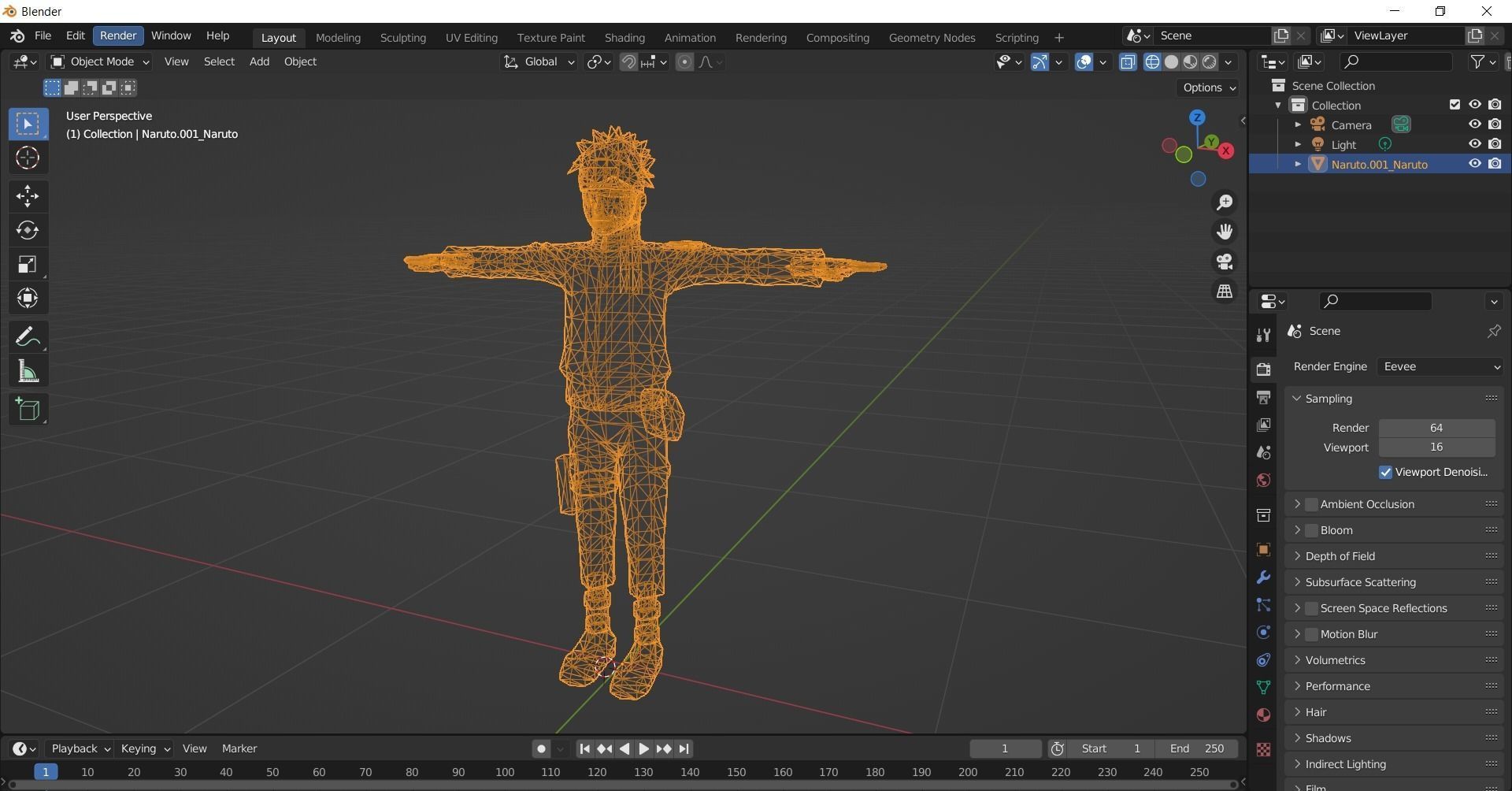The height and width of the screenshot is (791, 1512).
Task: Open the World properties tab
Action: (1263, 481)
